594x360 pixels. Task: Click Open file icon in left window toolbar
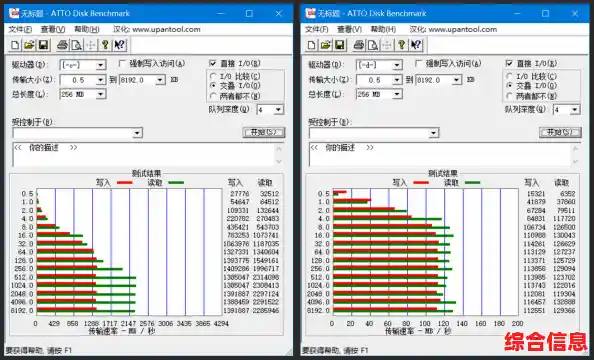(x=29, y=45)
